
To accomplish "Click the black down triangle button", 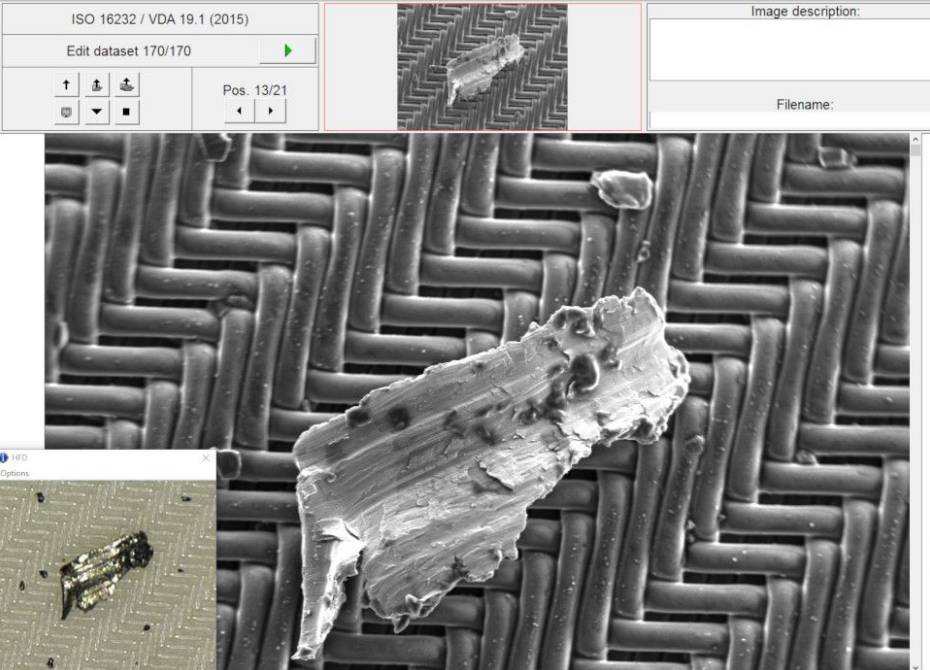I will point(96,112).
